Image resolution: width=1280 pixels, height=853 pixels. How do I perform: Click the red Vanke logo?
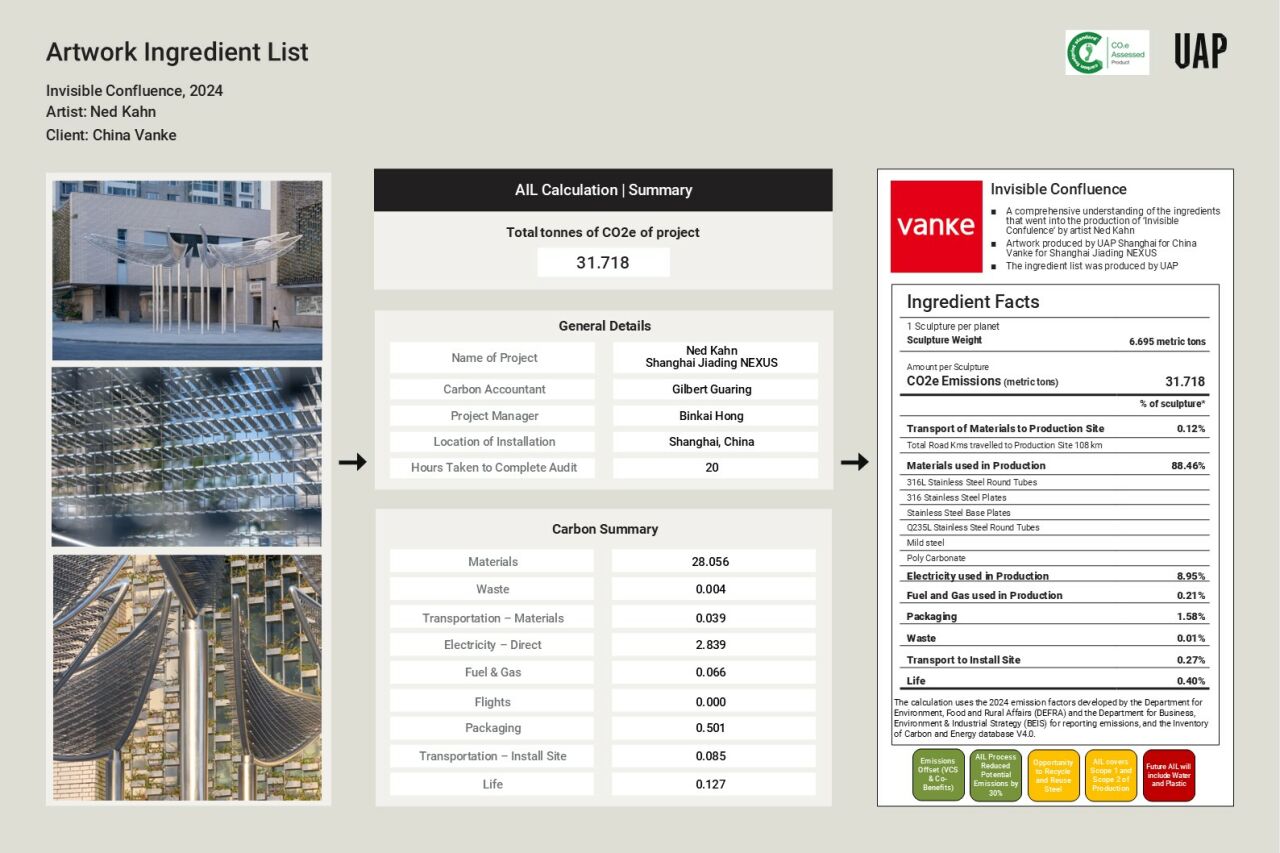tap(936, 226)
